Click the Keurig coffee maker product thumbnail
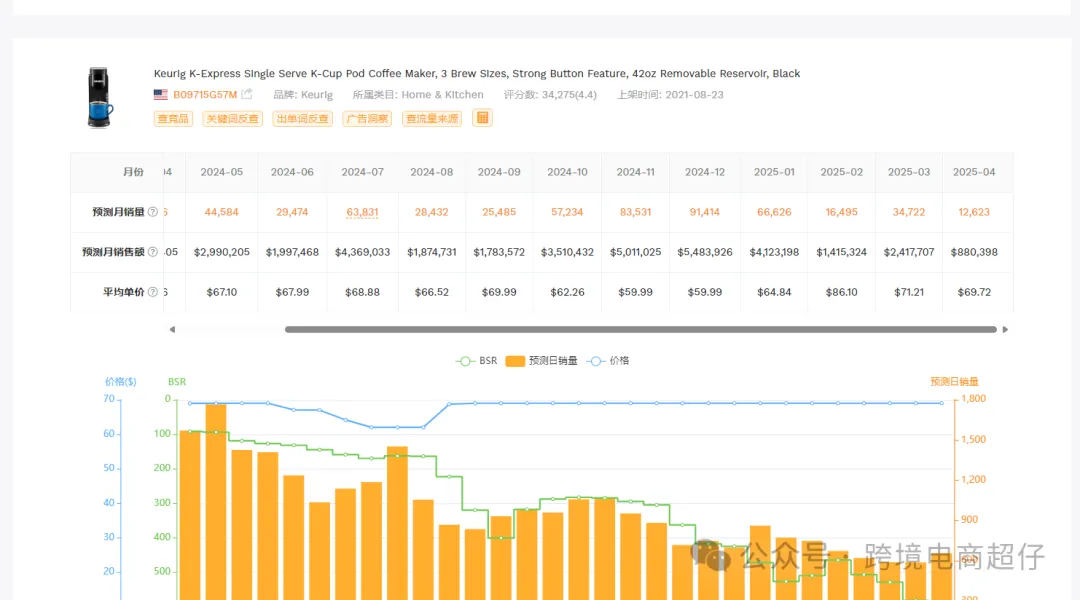Screen dimensions: 1080x600 (100, 97)
